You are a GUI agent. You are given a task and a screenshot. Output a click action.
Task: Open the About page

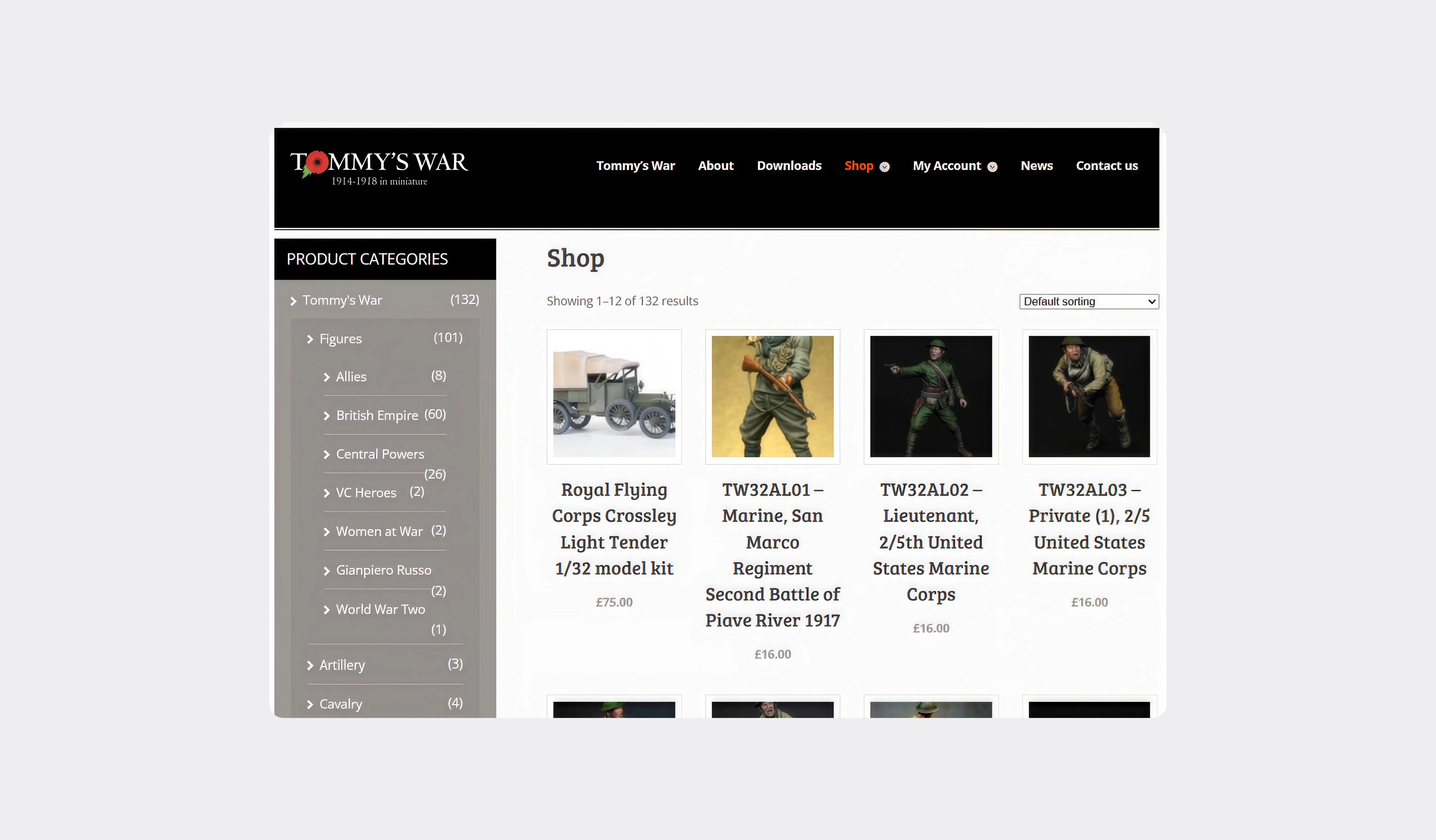(716, 166)
